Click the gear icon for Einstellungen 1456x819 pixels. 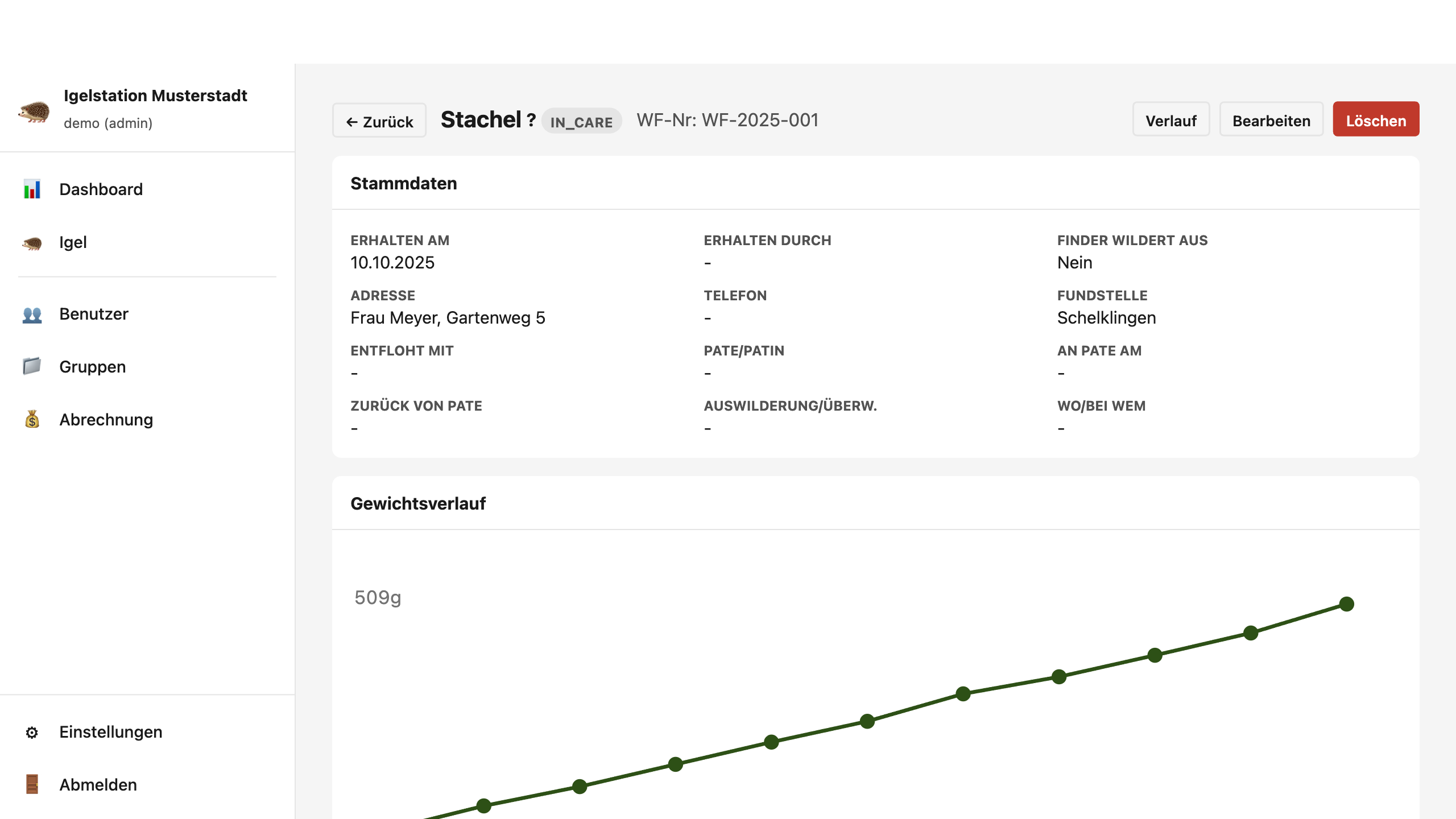click(32, 733)
